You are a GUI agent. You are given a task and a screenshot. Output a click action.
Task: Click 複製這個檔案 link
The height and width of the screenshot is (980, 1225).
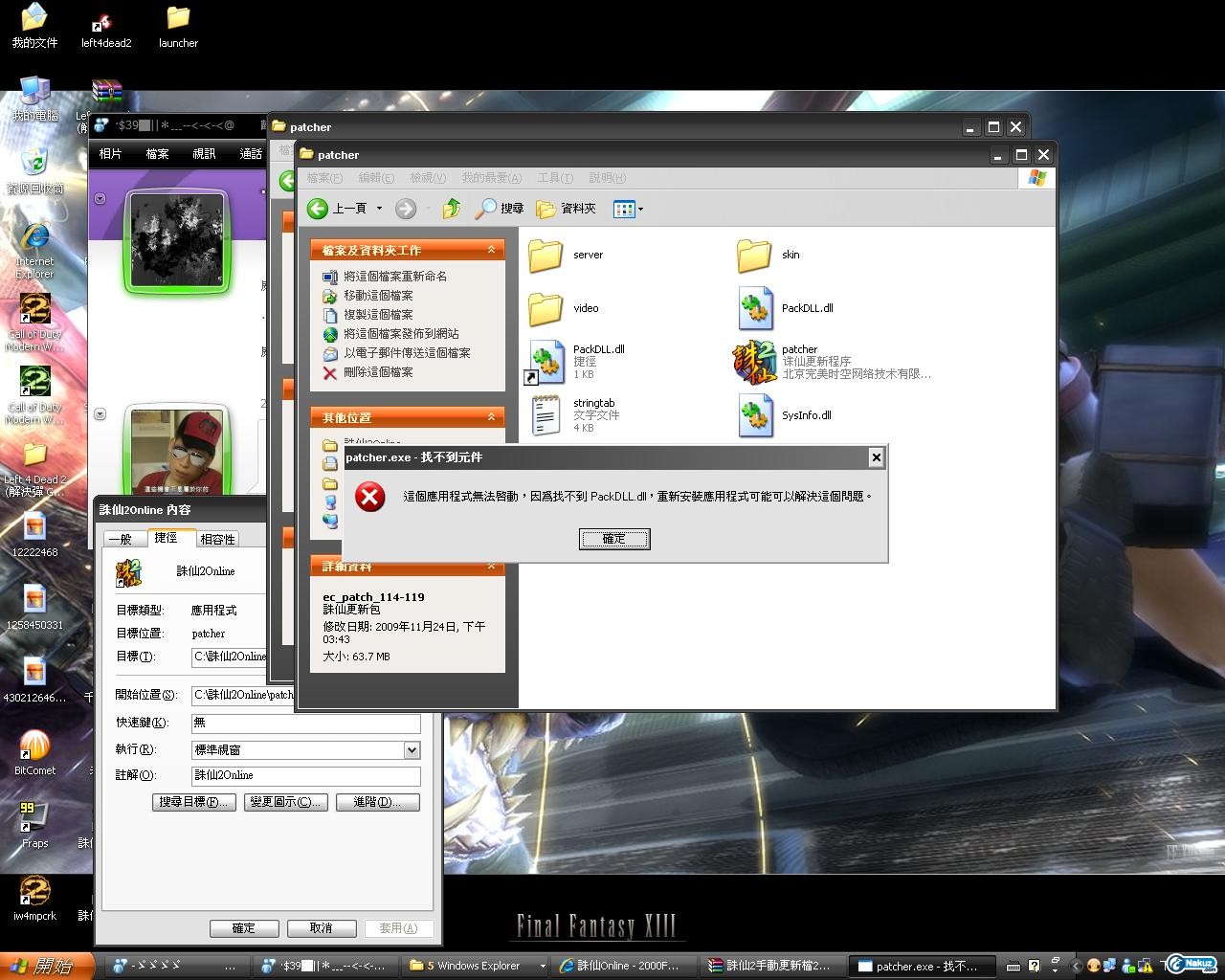[379, 315]
